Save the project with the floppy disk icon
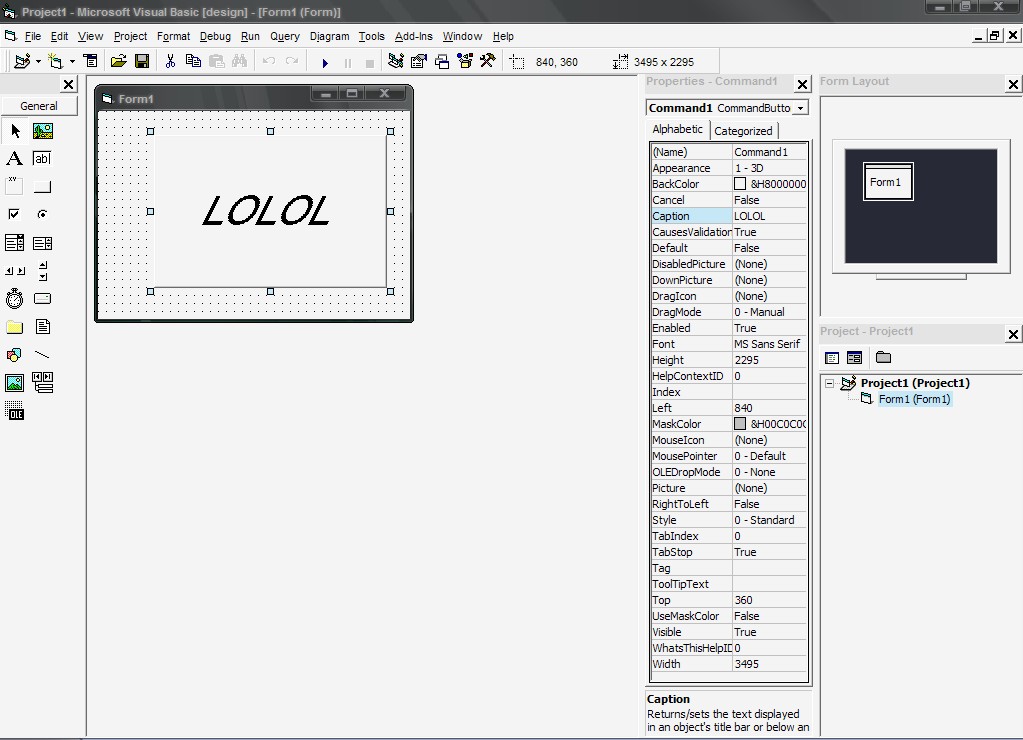The width and height of the screenshot is (1023, 740). [142, 61]
